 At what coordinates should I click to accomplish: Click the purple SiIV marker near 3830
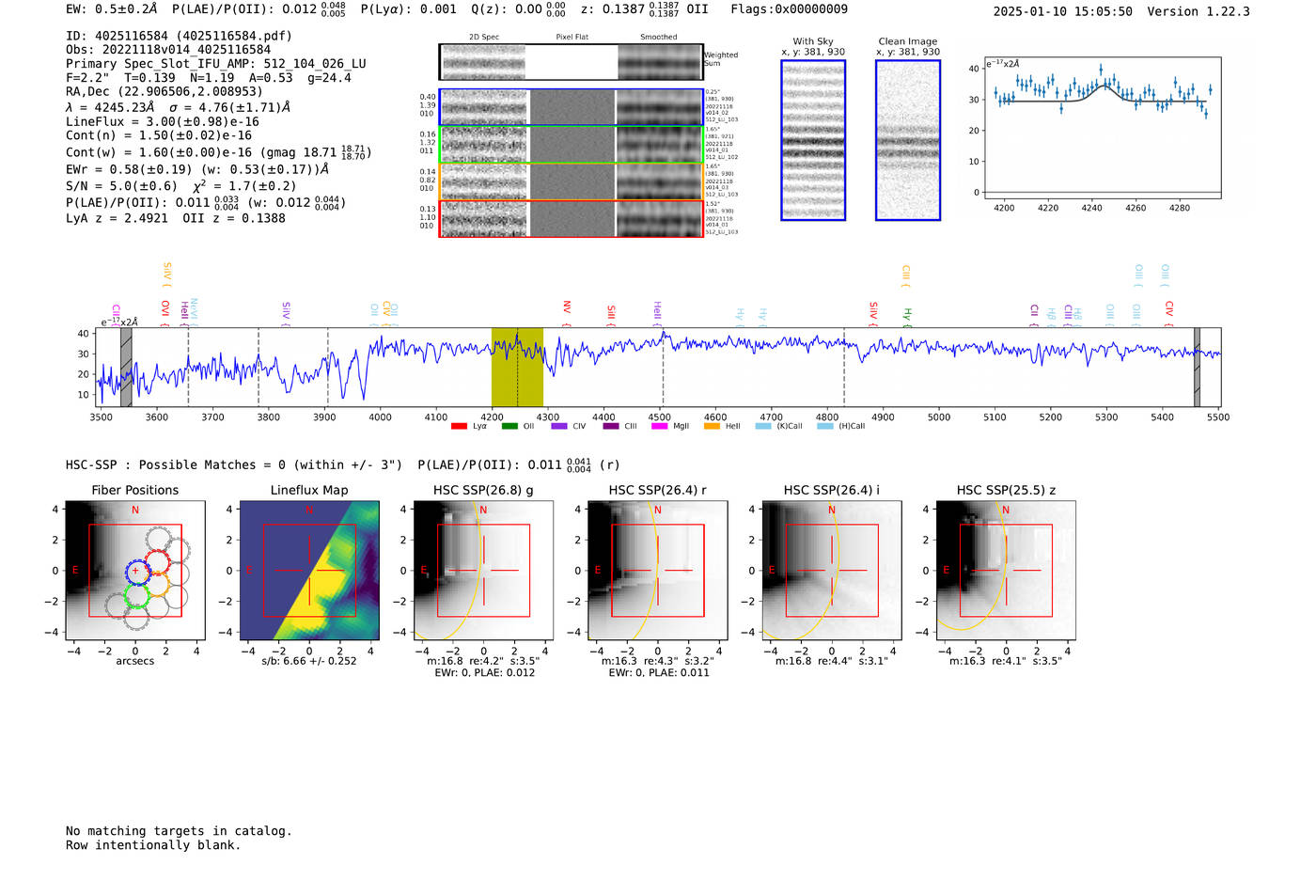[x=286, y=314]
